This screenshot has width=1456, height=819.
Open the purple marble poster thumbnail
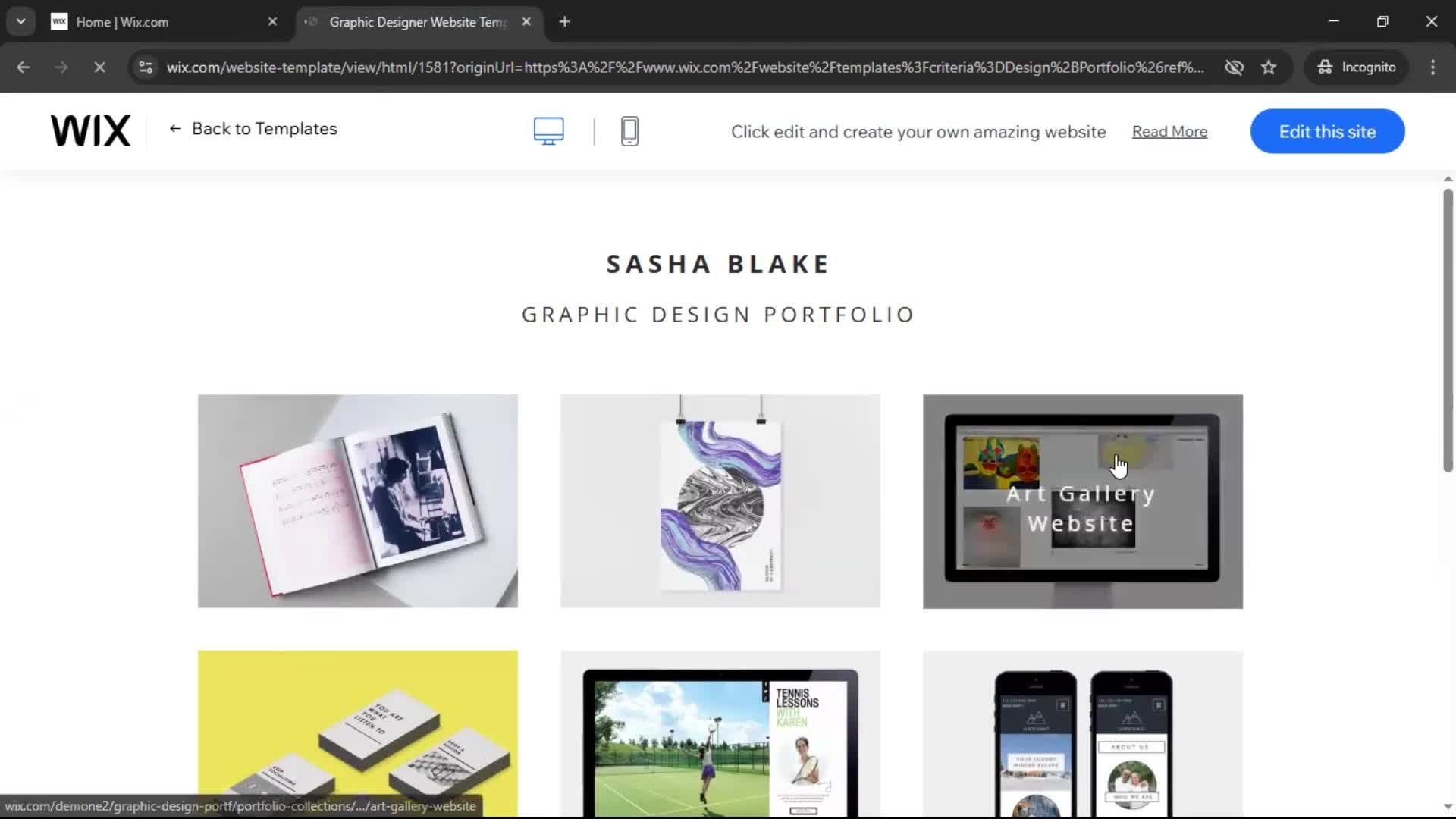click(720, 500)
